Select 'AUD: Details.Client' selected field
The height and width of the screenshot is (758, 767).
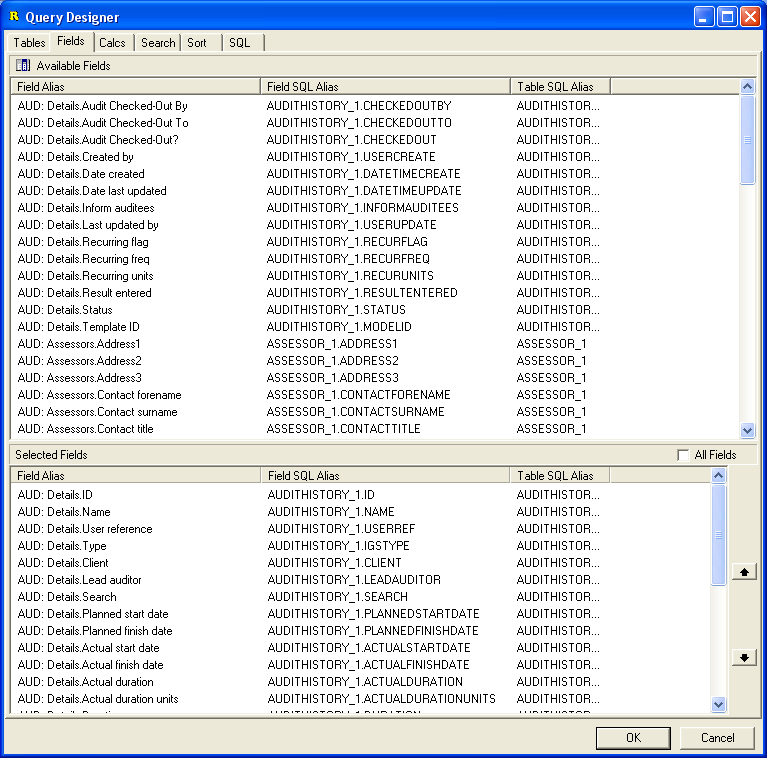(361, 563)
